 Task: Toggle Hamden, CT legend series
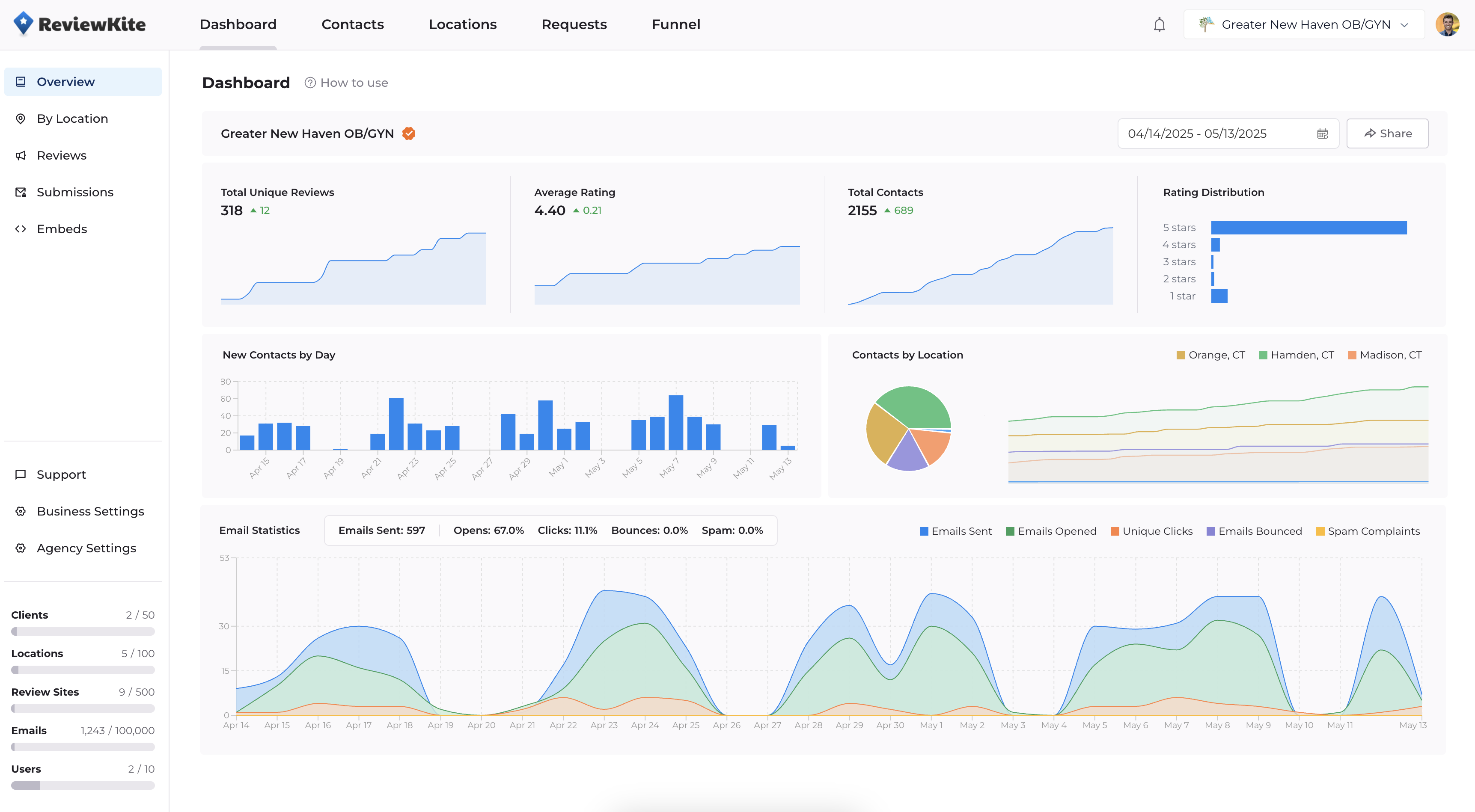[1296, 355]
